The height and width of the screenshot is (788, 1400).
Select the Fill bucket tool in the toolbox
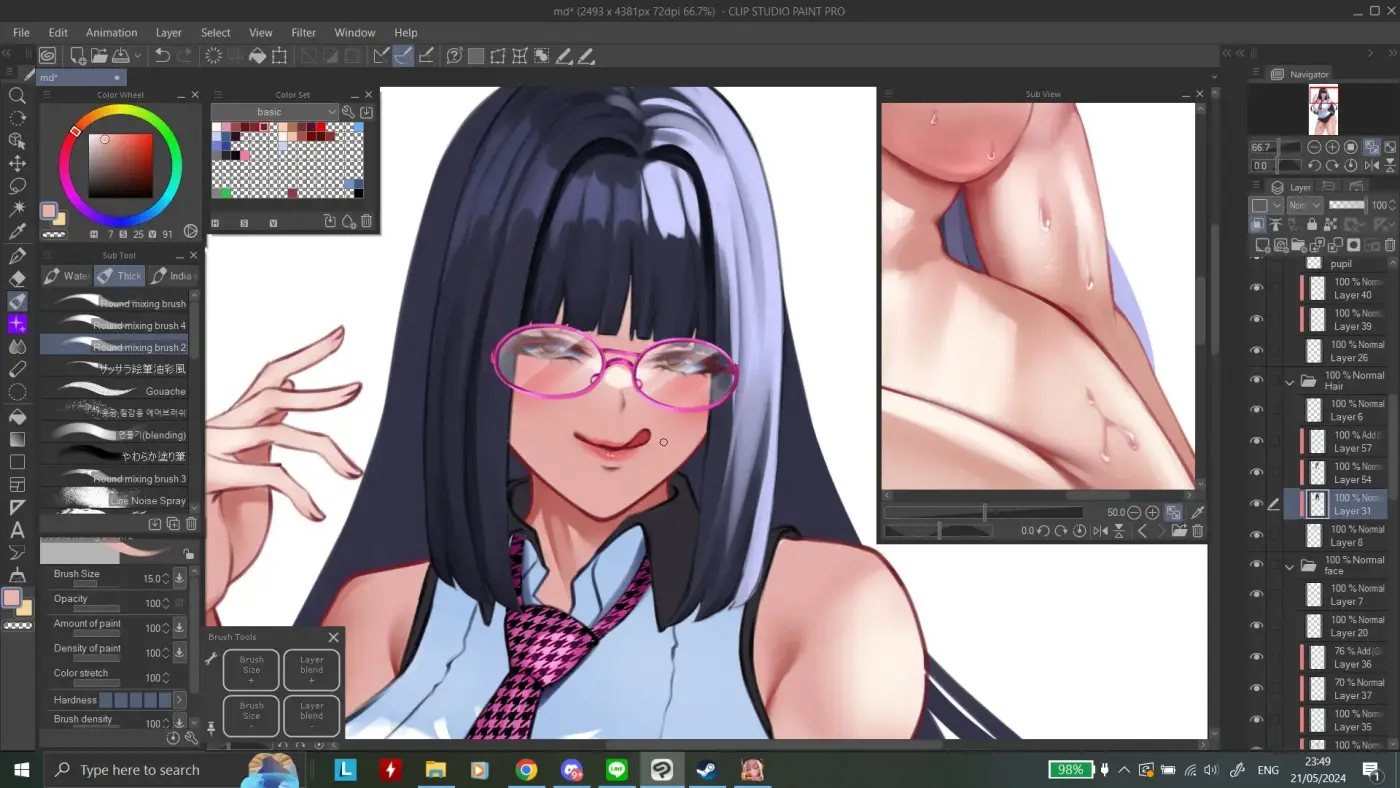coord(17,417)
